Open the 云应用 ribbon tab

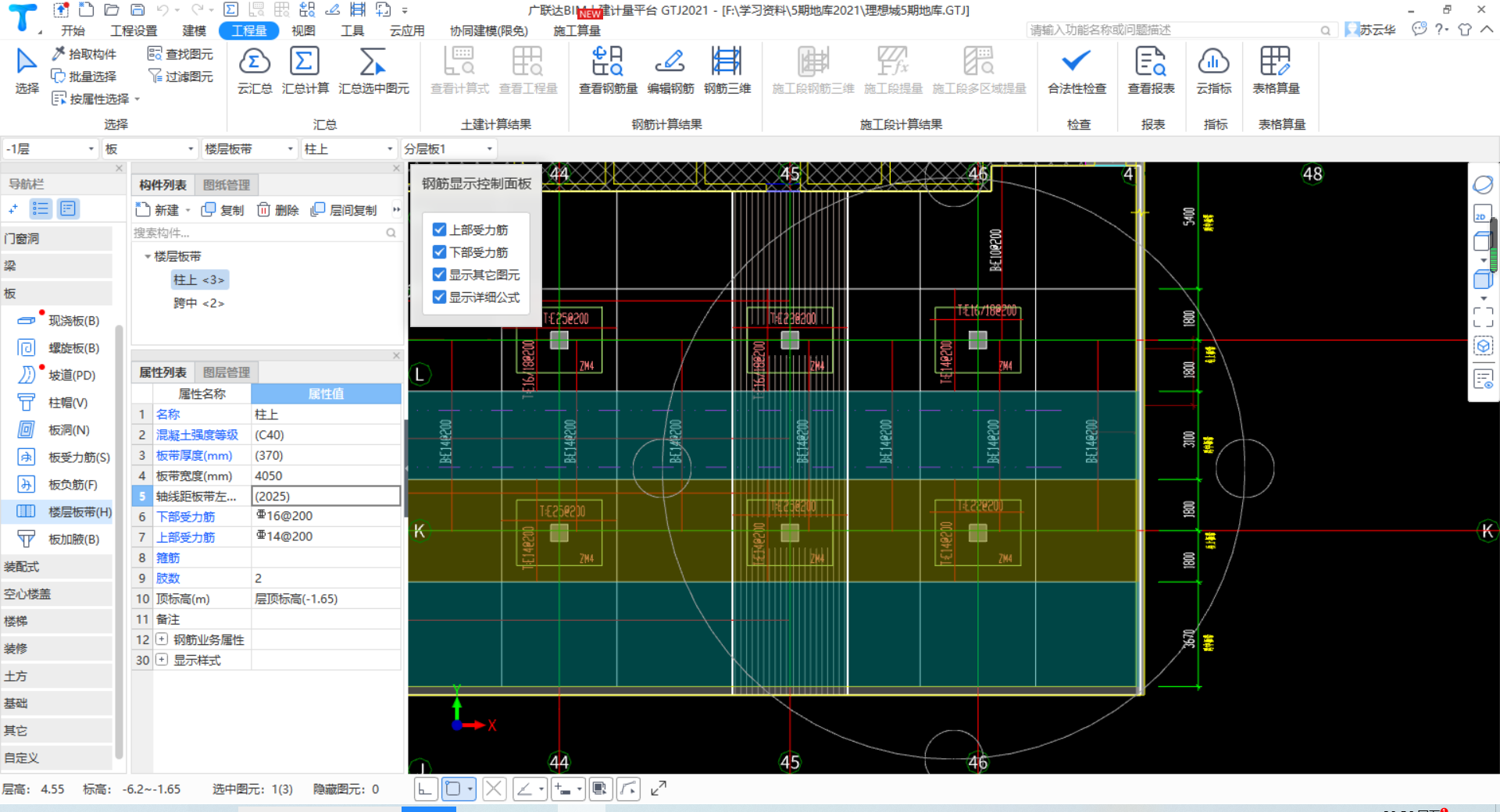tap(407, 30)
